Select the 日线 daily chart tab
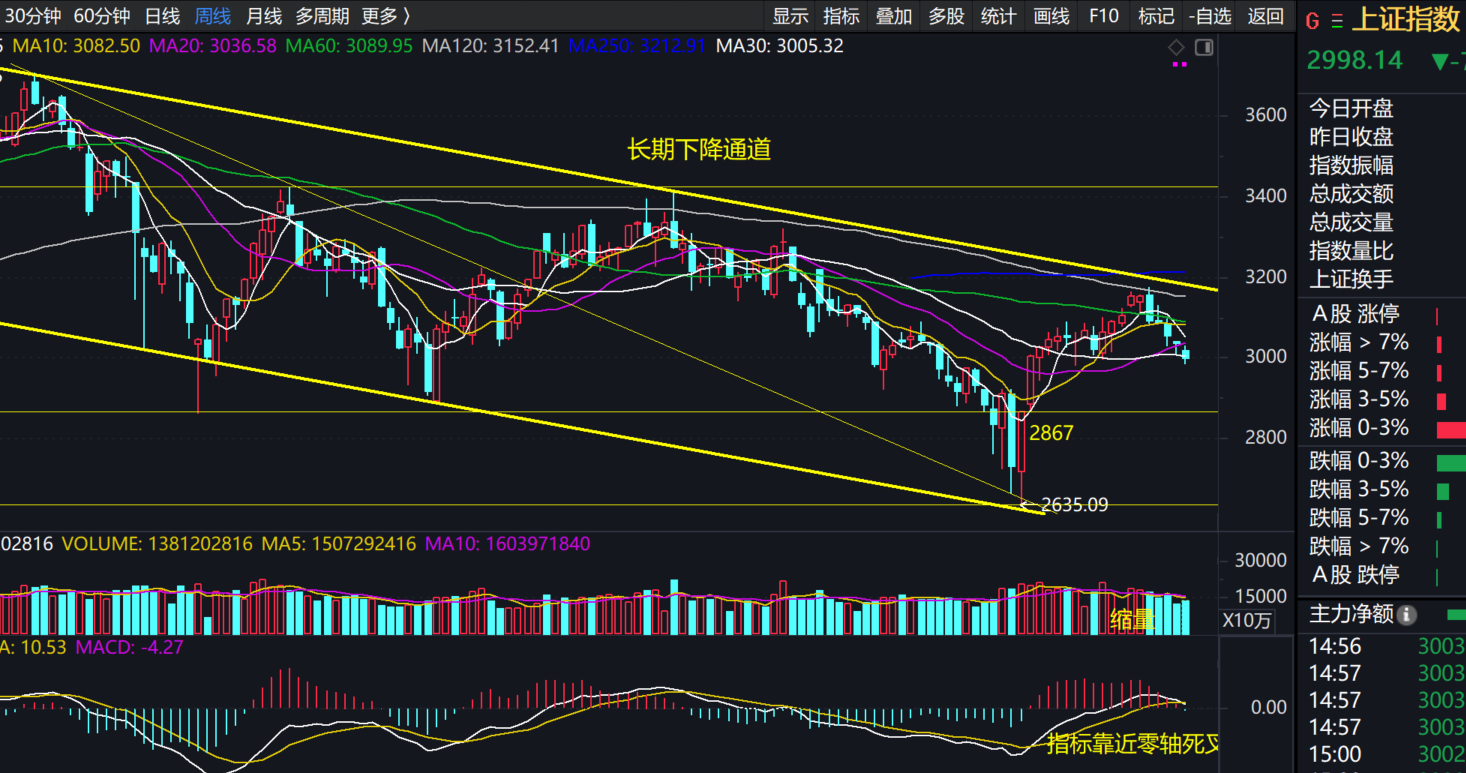The image size is (1466, 773). [x=162, y=16]
